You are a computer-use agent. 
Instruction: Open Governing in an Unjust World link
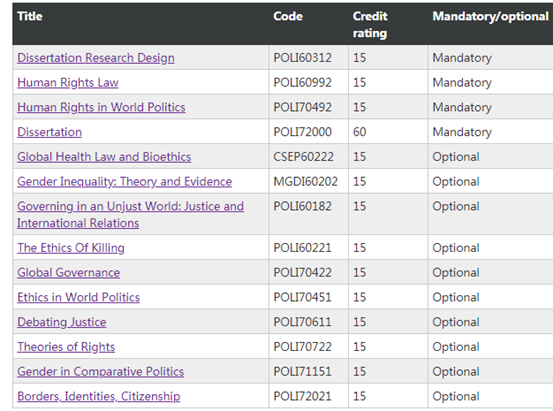tap(130, 214)
